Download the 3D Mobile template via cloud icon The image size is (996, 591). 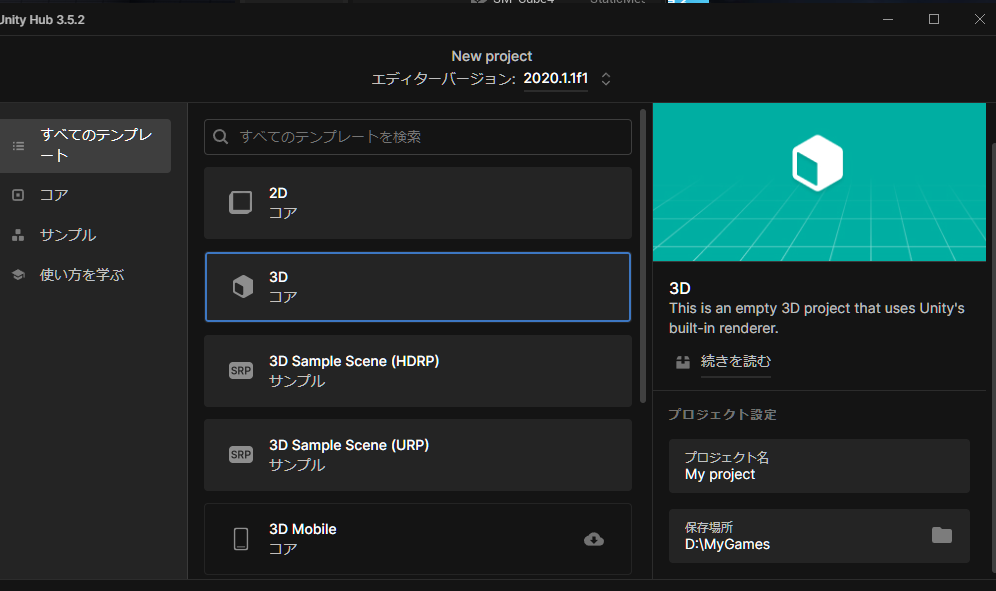coord(594,540)
